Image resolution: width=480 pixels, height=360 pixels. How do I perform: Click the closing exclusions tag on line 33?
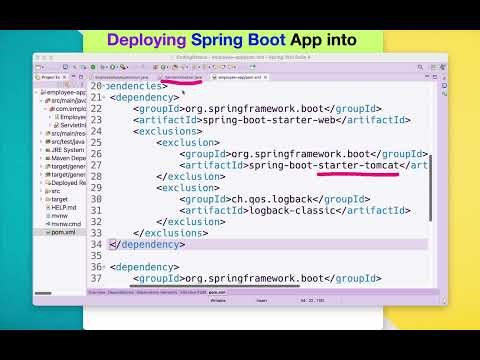(171, 233)
